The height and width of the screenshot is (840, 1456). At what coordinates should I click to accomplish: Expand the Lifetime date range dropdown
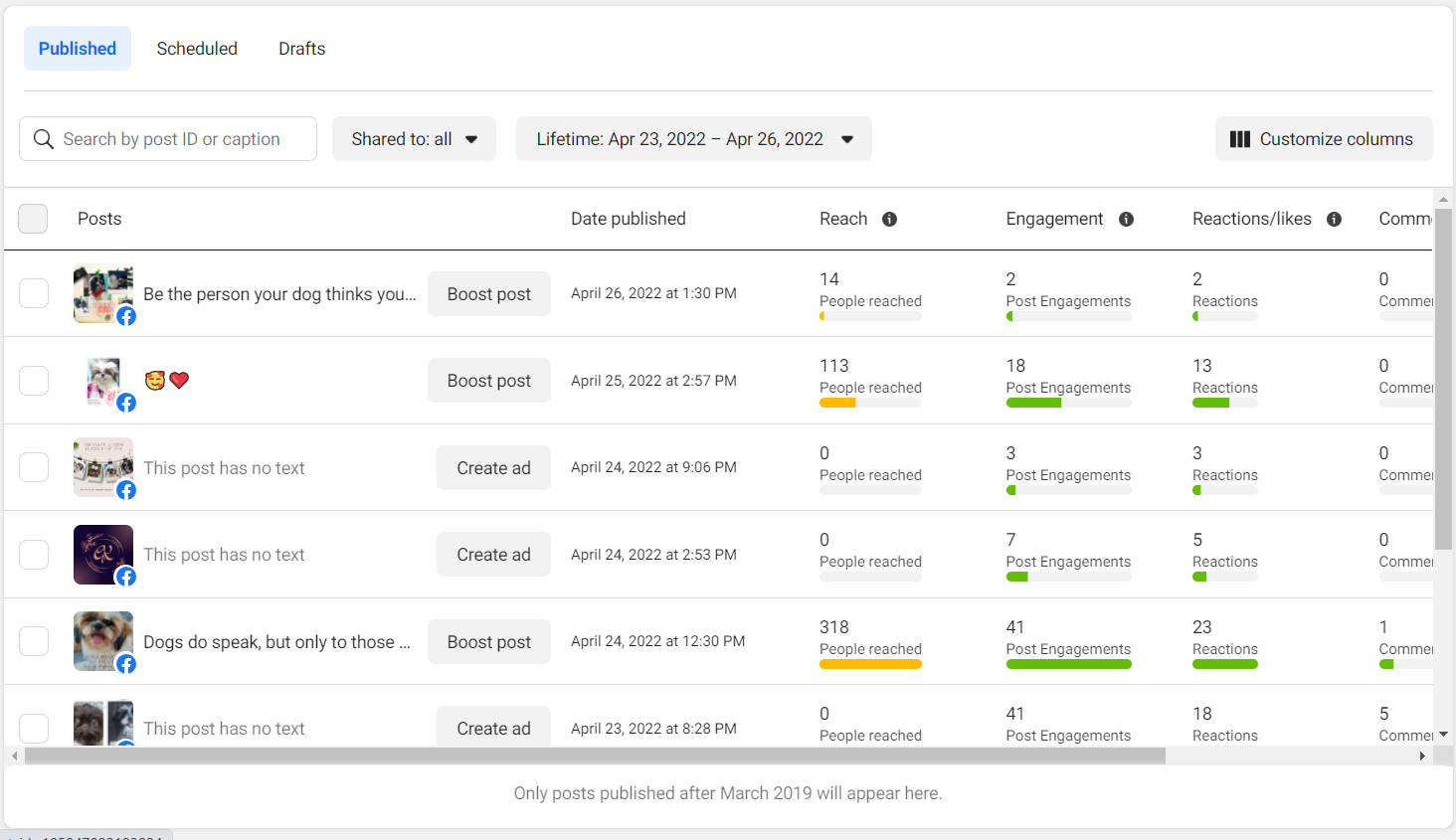693,139
